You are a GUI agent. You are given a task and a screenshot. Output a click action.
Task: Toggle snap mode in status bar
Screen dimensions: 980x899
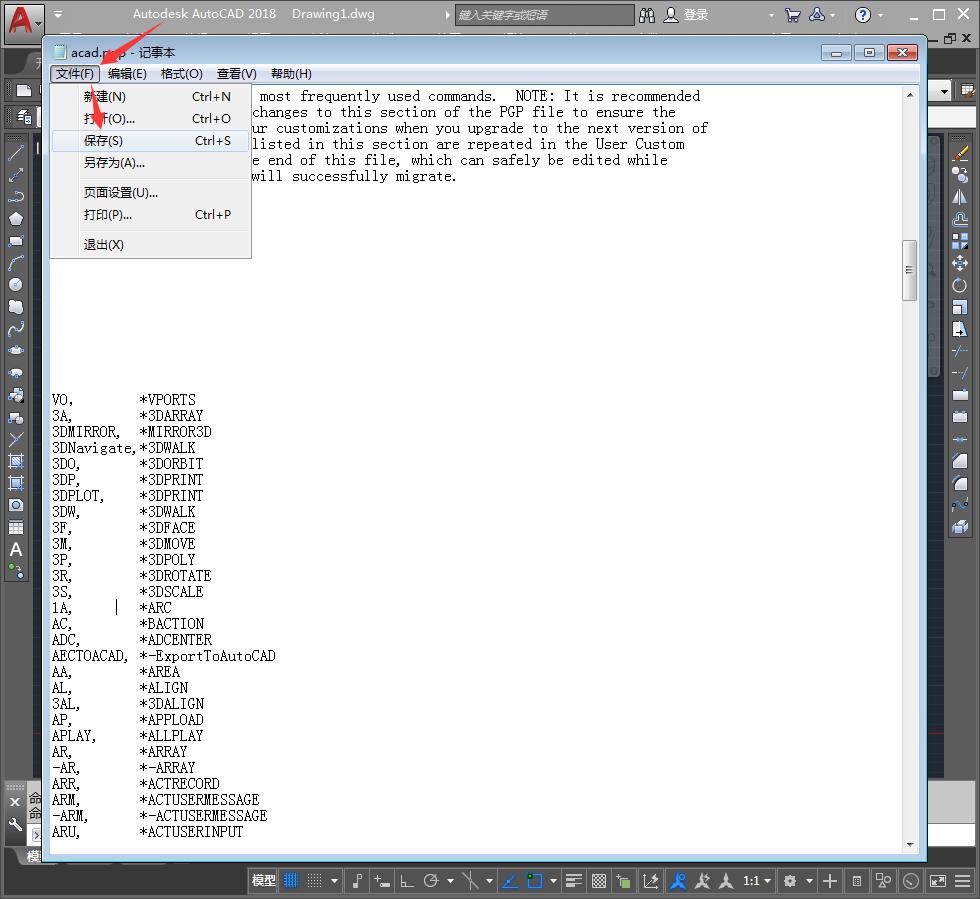(314, 881)
